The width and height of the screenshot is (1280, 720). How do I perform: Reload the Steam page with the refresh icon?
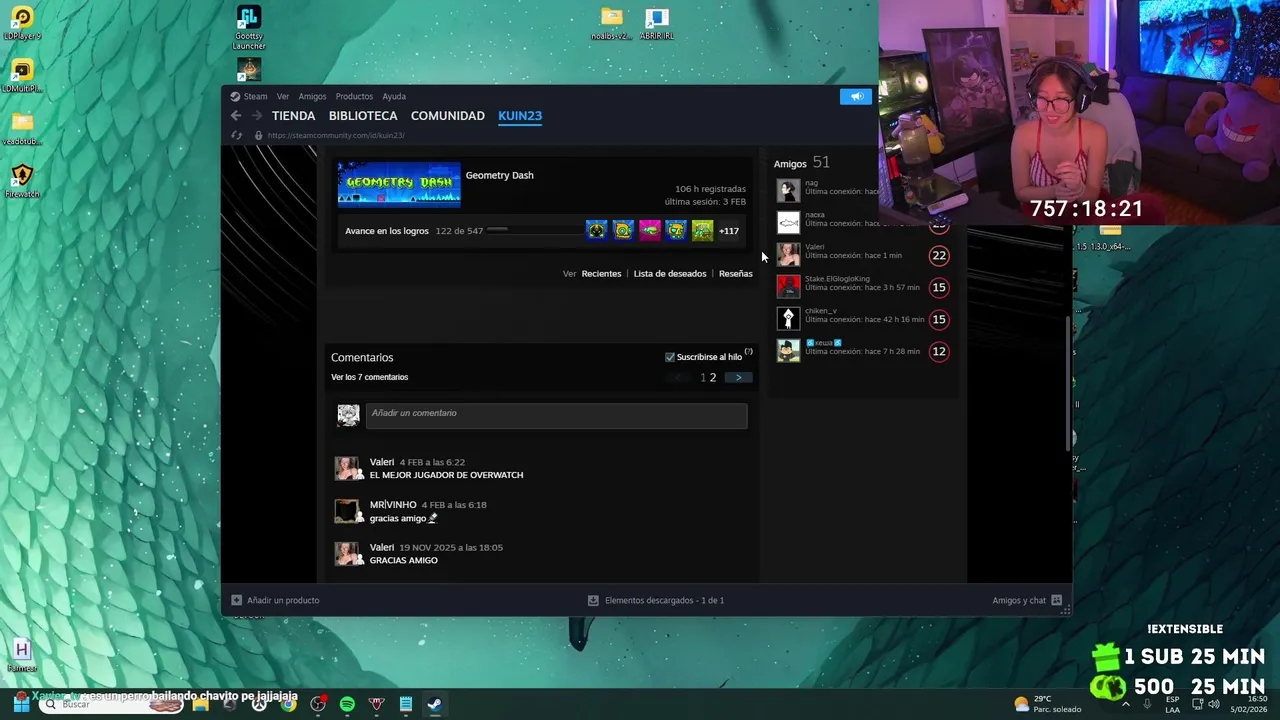(237, 135)
